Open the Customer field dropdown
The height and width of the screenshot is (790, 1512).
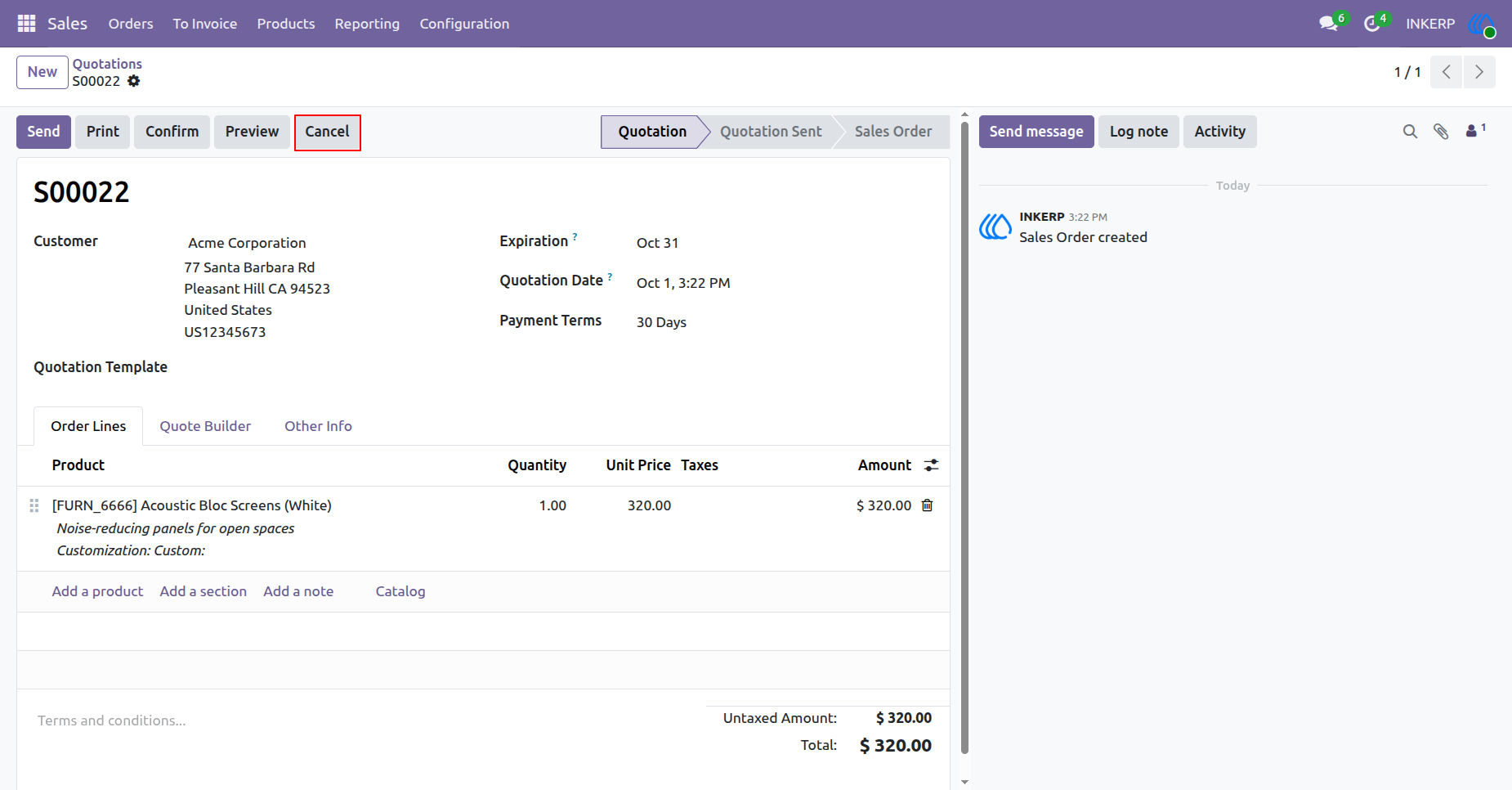tap(327, 243)
